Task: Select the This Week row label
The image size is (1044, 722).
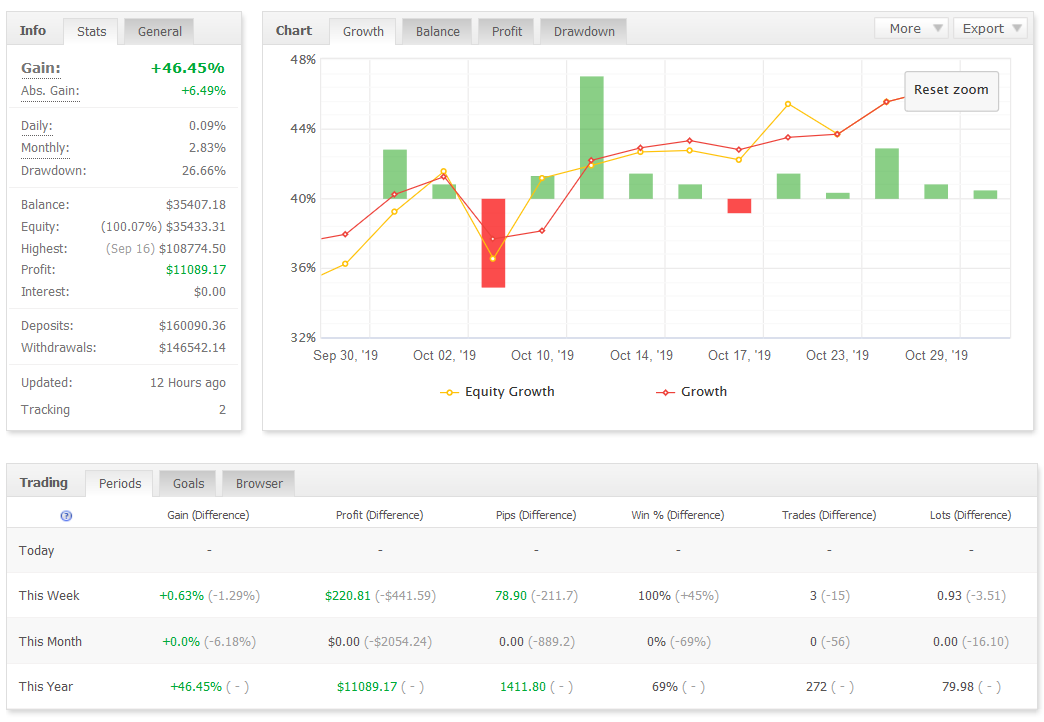Action: coord(49,595)
